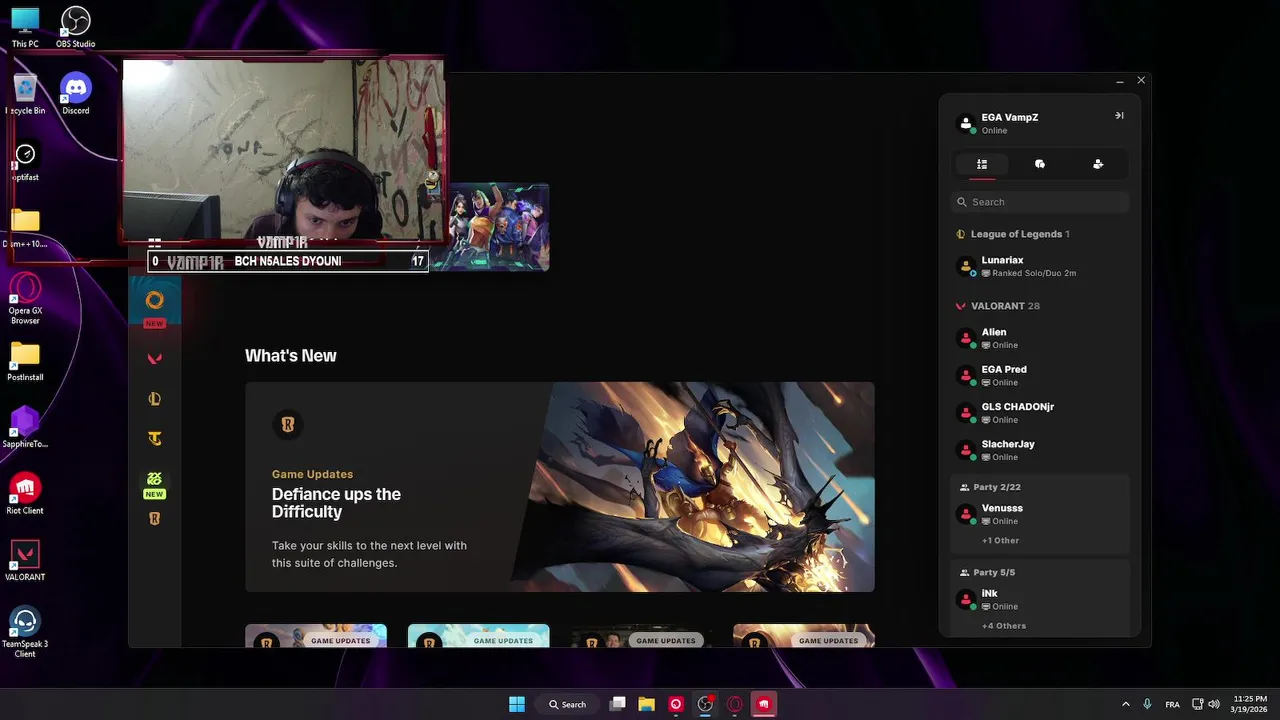Switch to the friends list tab
The width and height of the screenshot is (1280, 720).
point(982,164)
